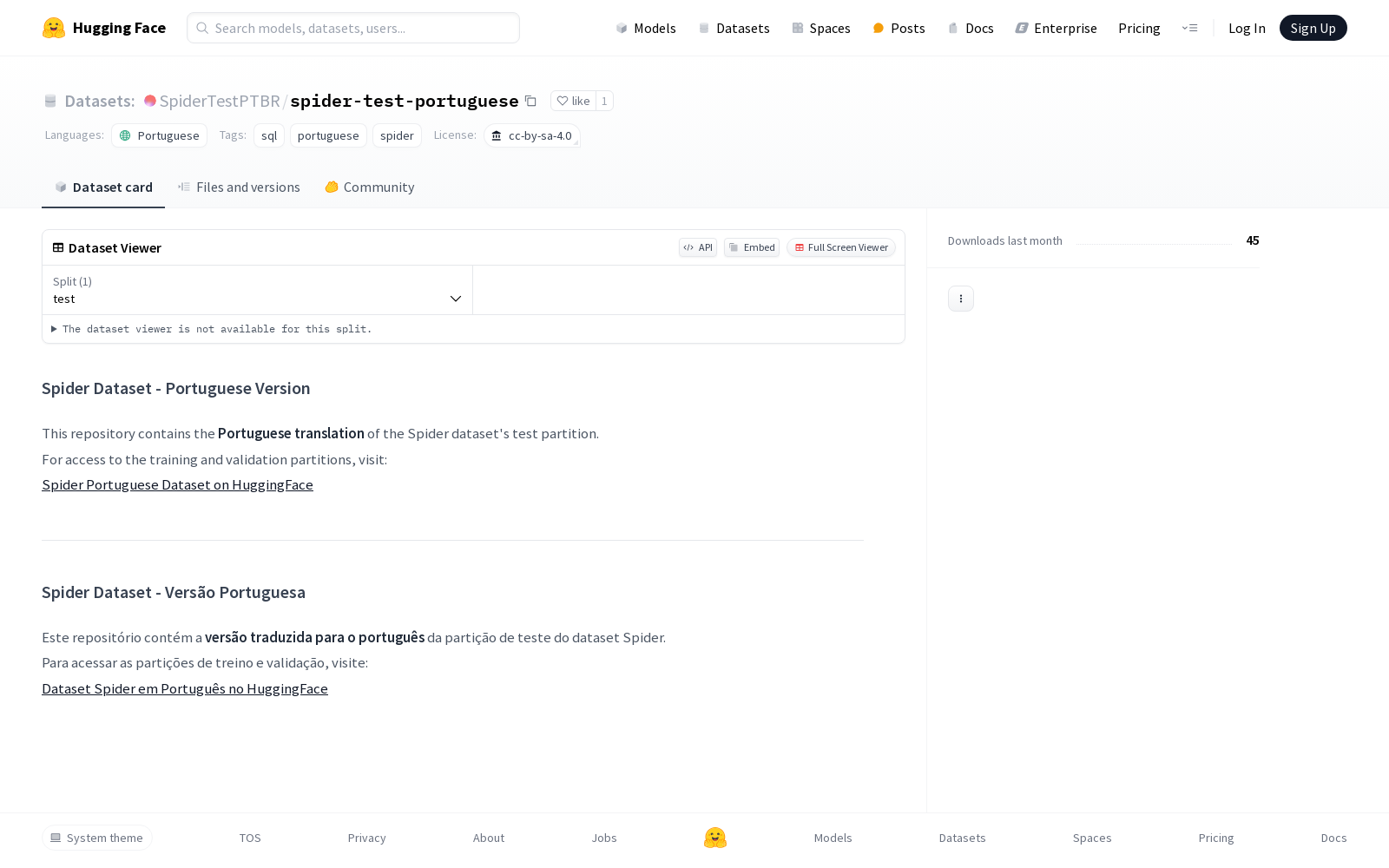Open Datasets footer link
This screenshot has width=1389, height=868.
pos(963,838)
